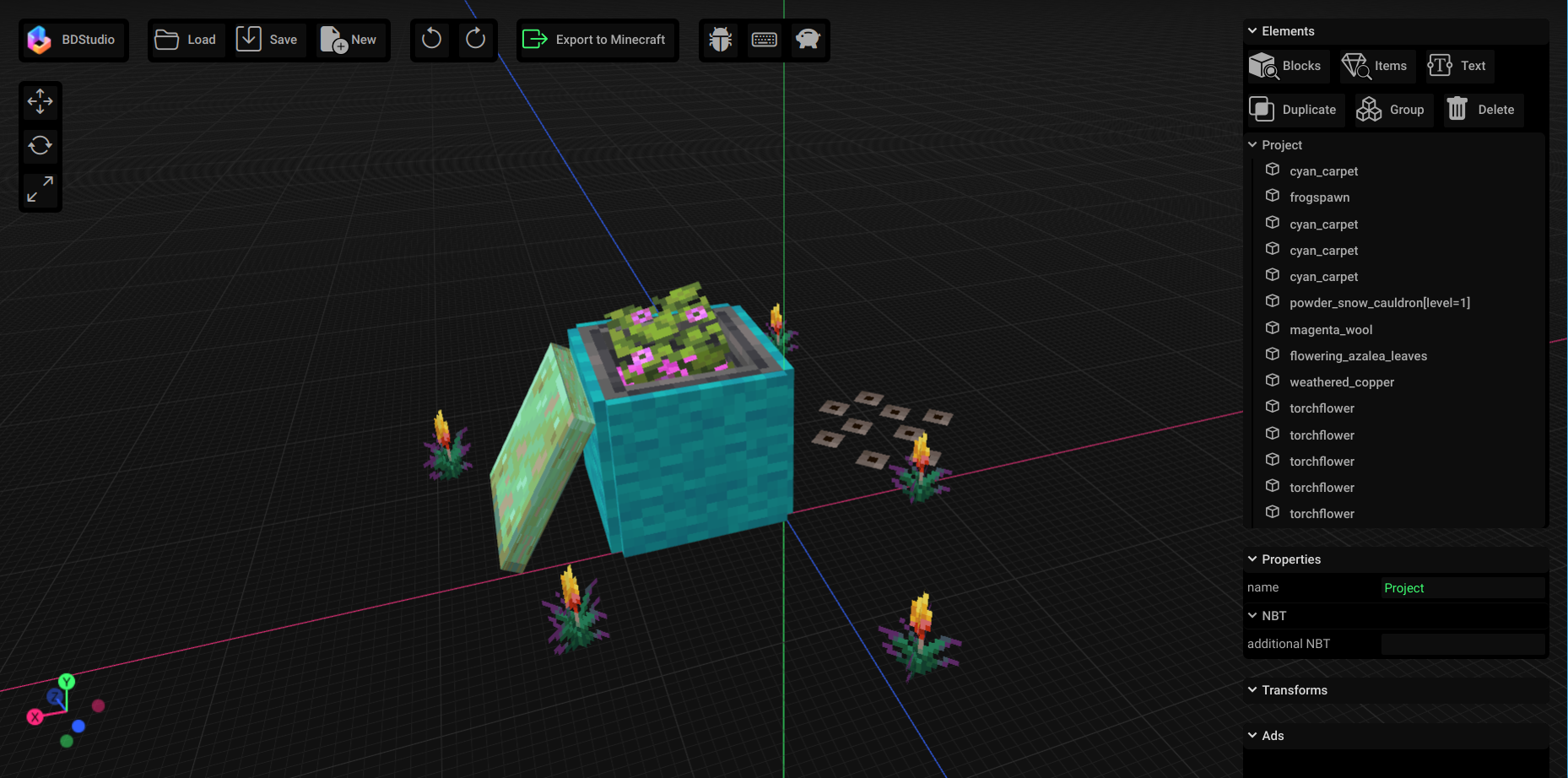Click the green Y axis gizmo handle
Viewport: 1568px width, 778px height.
pos(67,682)
